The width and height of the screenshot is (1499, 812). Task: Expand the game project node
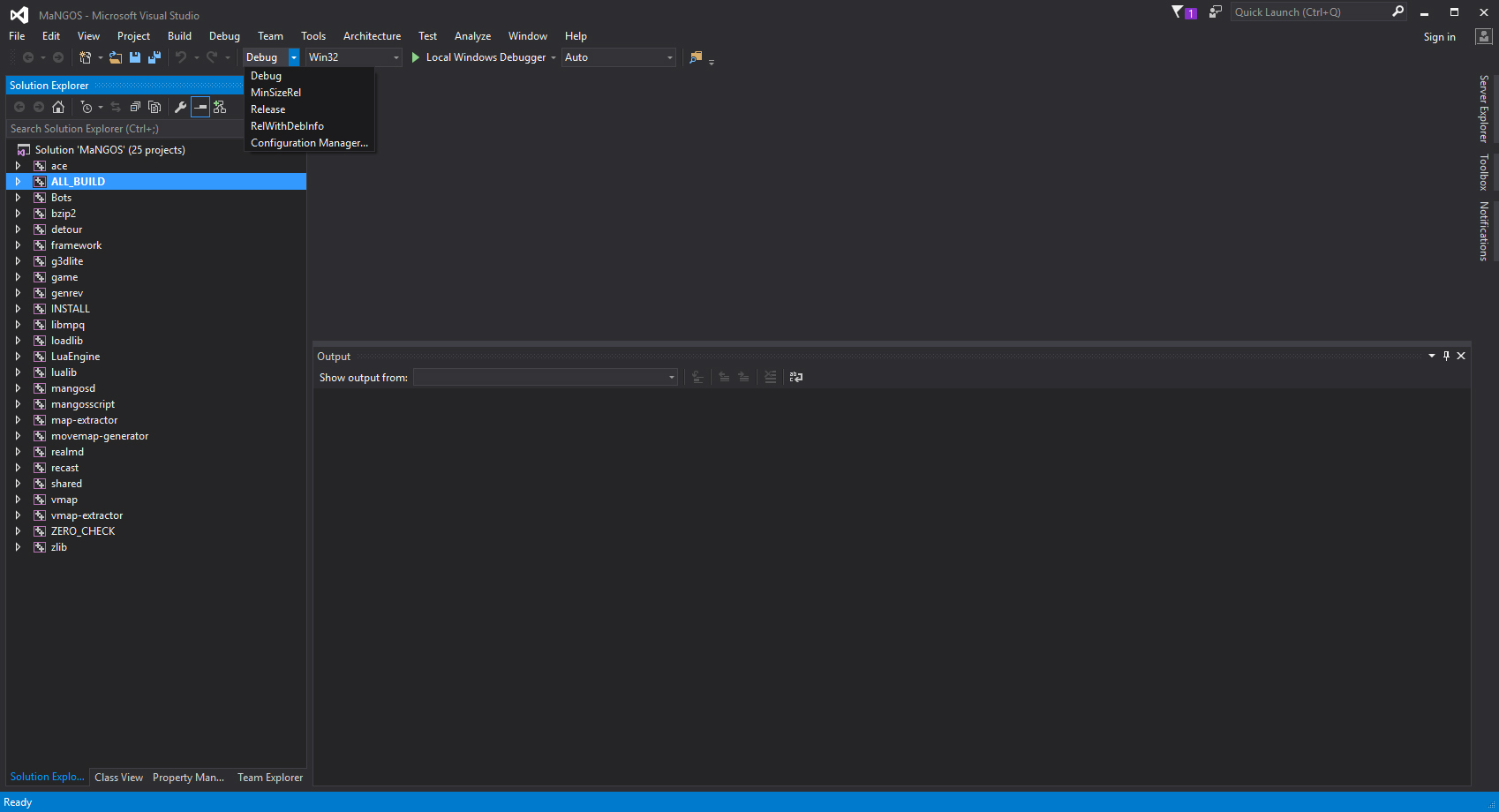pyautogui.click(x=18, y=277)
